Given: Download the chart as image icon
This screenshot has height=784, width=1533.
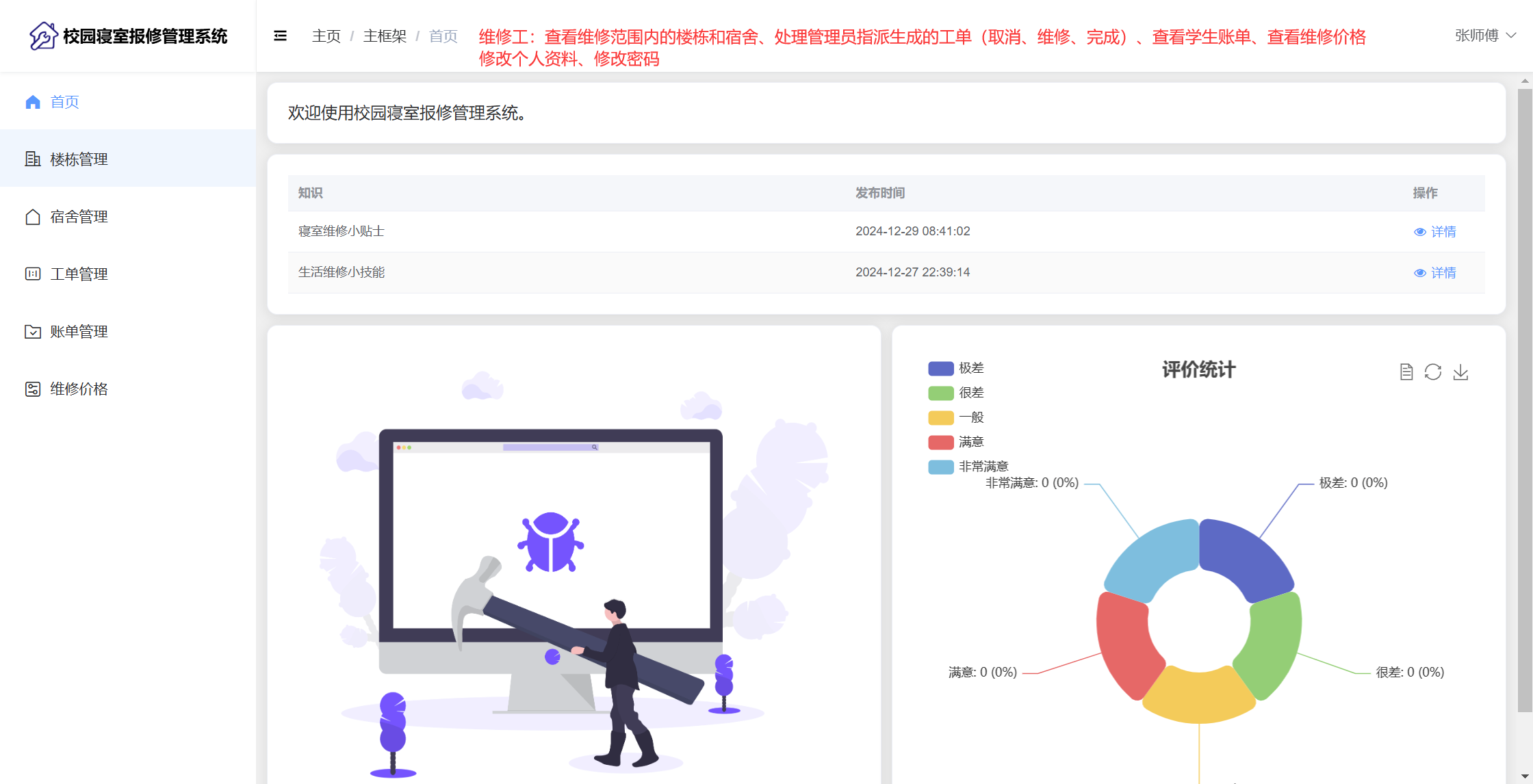Looking at the screenshot, I should pyautogui.click(x=1460, y=371).
